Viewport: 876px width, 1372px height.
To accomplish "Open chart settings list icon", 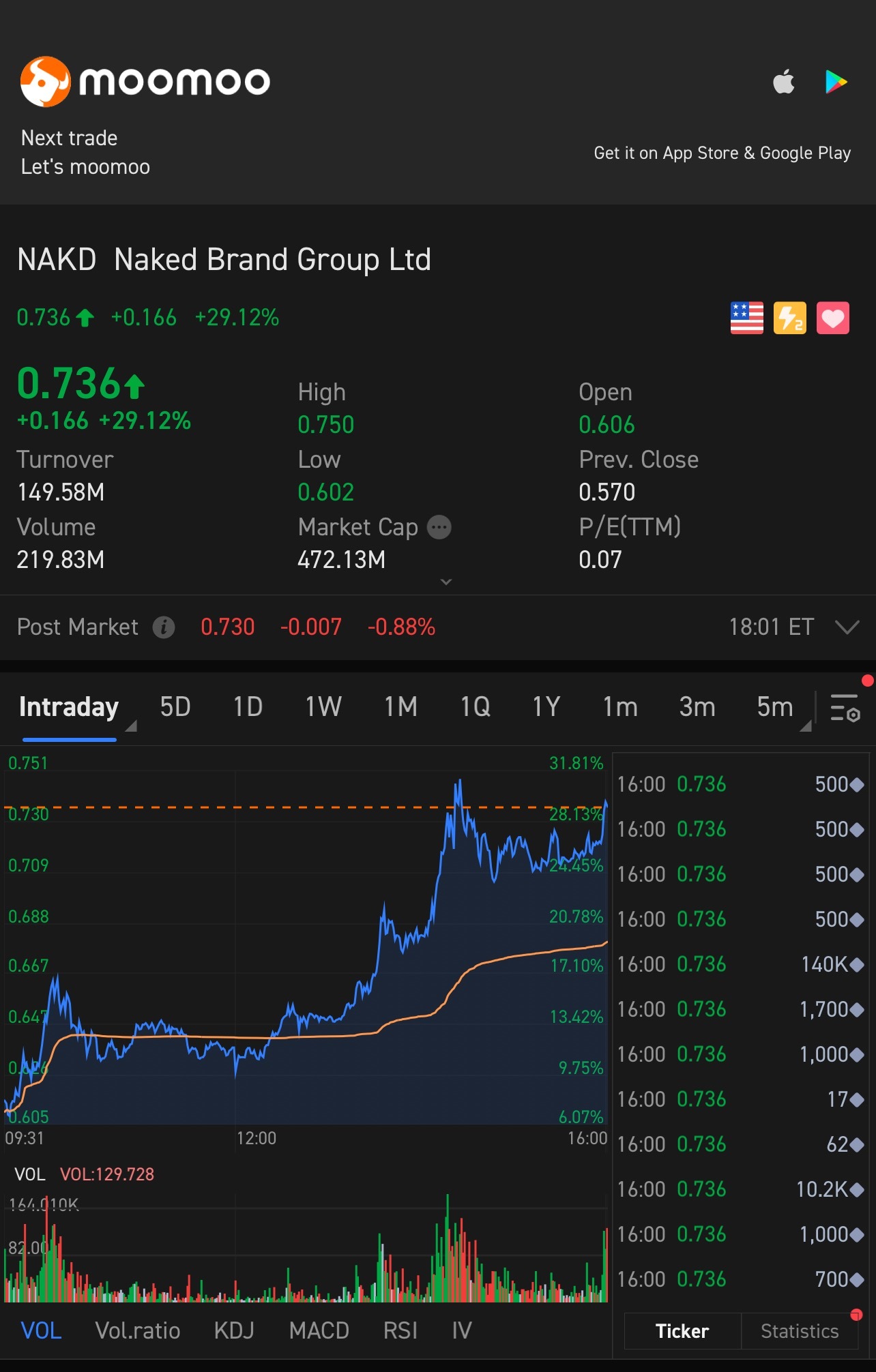I will tap(845, 708).
